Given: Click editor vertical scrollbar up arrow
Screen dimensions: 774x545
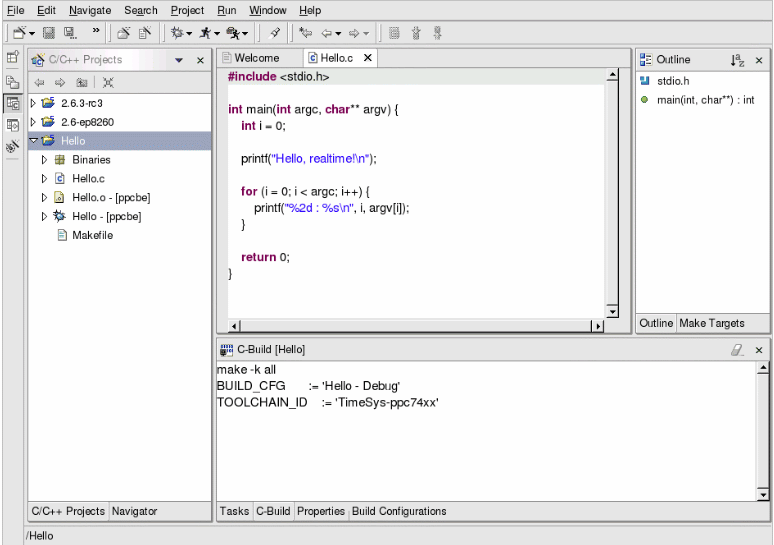Looking at the screenshot, I should (x=612, y=75).
